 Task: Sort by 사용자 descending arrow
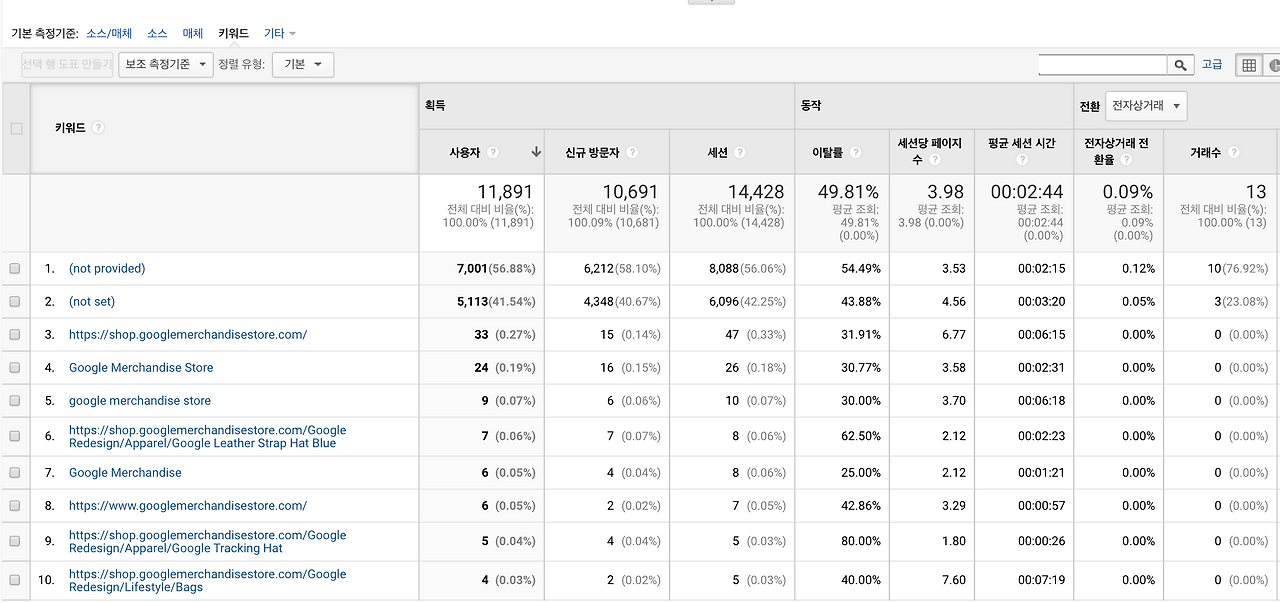click(536, 152)
